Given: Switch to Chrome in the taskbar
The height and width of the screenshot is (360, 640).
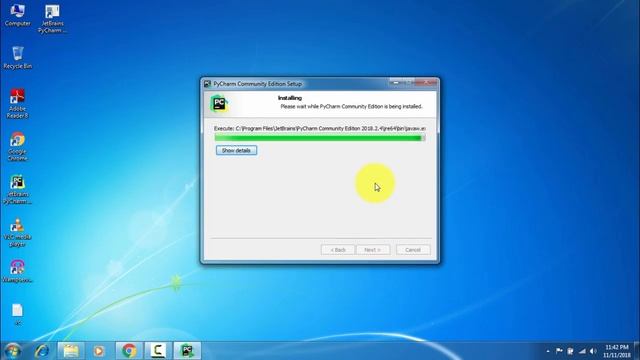Looking at the screenshot, I should click(129, 351).
